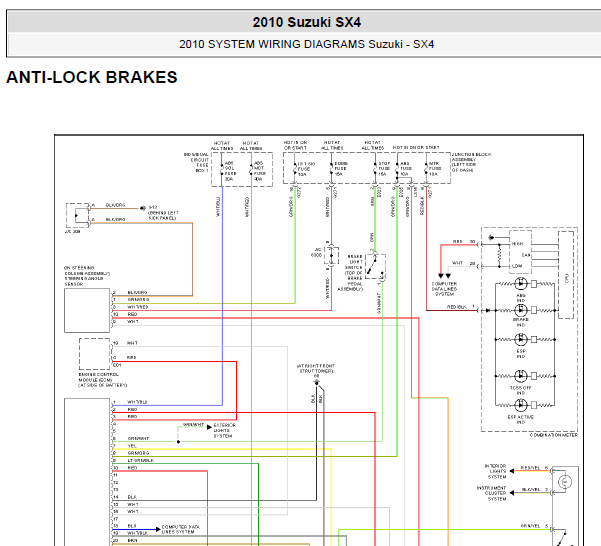This screenshot has width=601, height=546.
Task: Click the steering angle sensor component box
Action: tap(87, 310)
